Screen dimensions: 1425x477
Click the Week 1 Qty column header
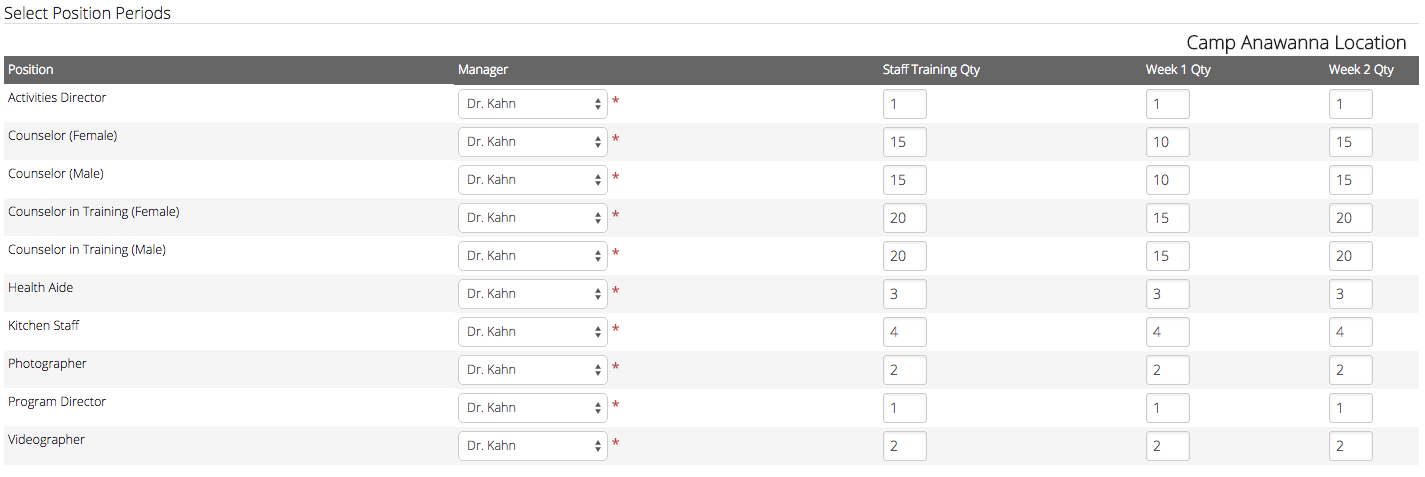(x=1178, y=70)
